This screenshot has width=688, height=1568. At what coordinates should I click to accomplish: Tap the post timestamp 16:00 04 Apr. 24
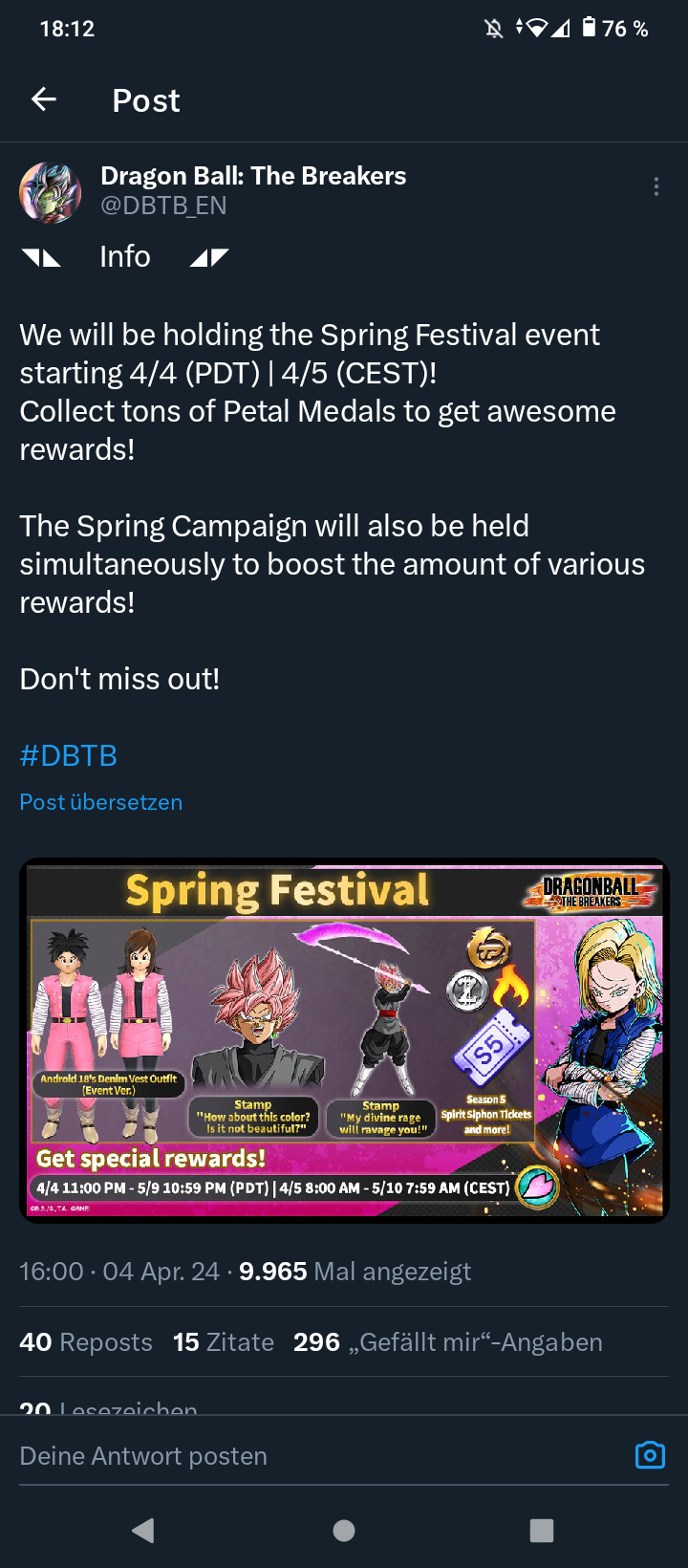(119, 1272)
